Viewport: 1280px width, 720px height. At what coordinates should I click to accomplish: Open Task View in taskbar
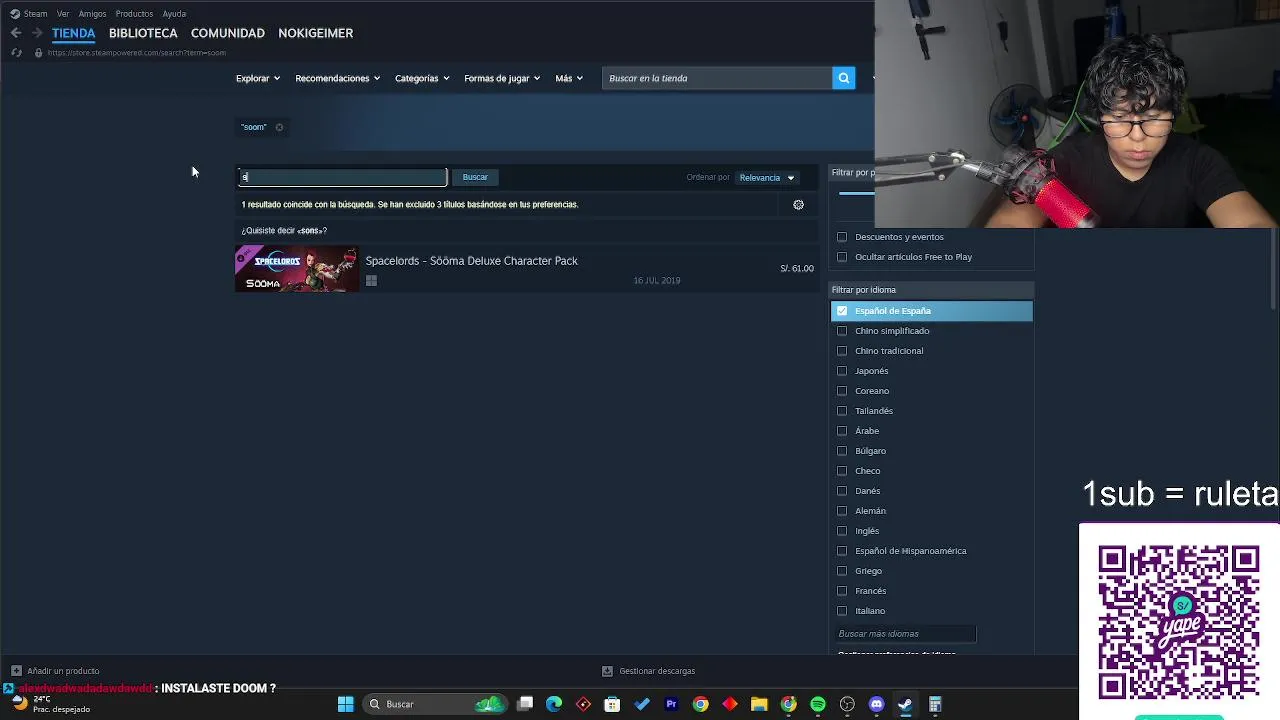point(525,704)
